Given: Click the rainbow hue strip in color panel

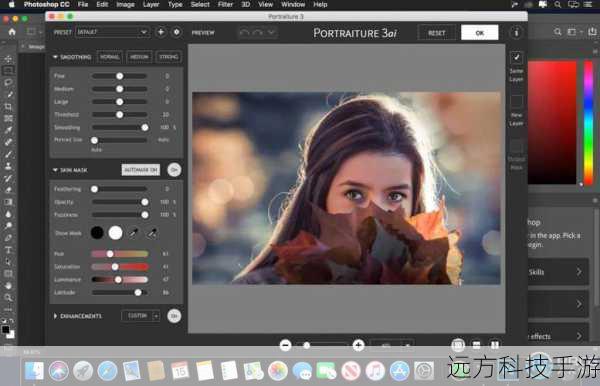Looking at the screenshot, I should [589, 123].
